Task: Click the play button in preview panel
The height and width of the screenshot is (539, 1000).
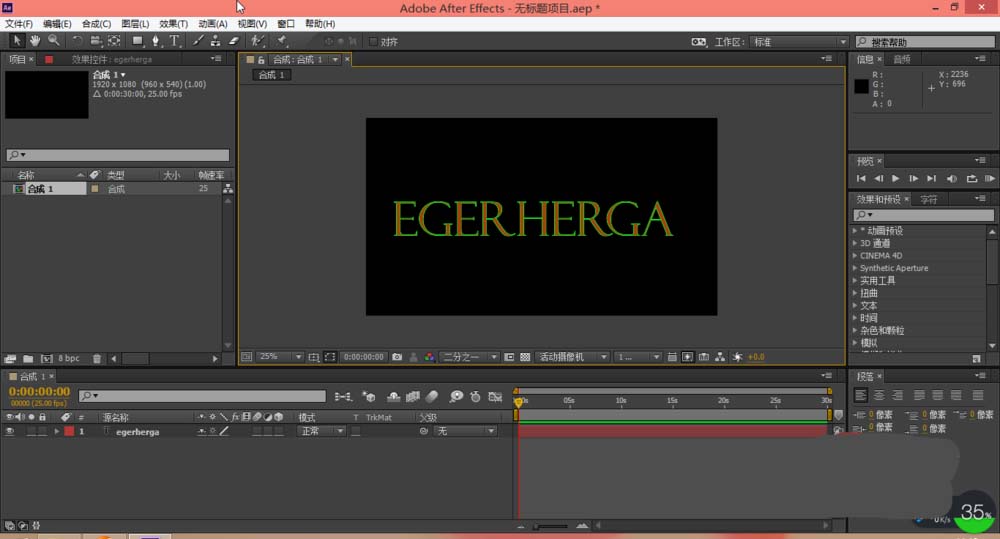Action: tap(895, 179)
